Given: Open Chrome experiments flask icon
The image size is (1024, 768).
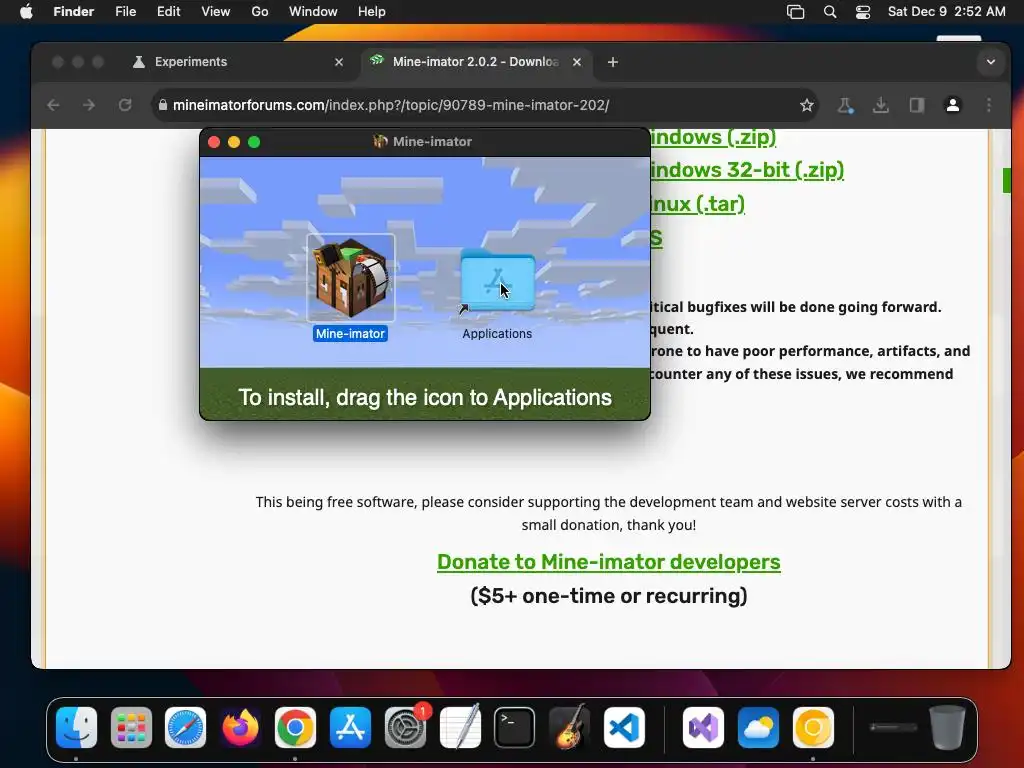Looking at the screenshot, I should point(845,105).
